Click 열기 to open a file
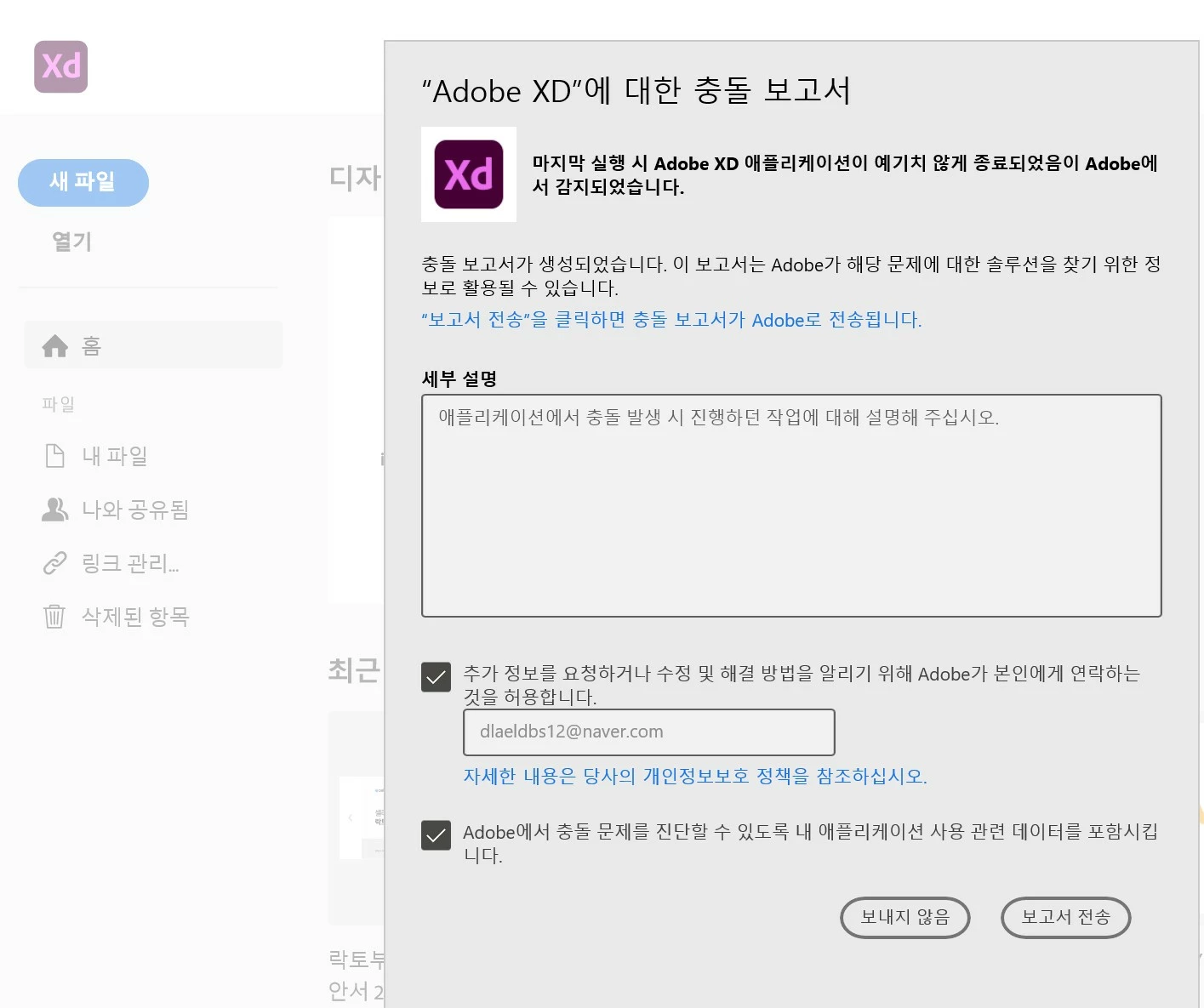1204x1008 pixels. tap(71, 242)
